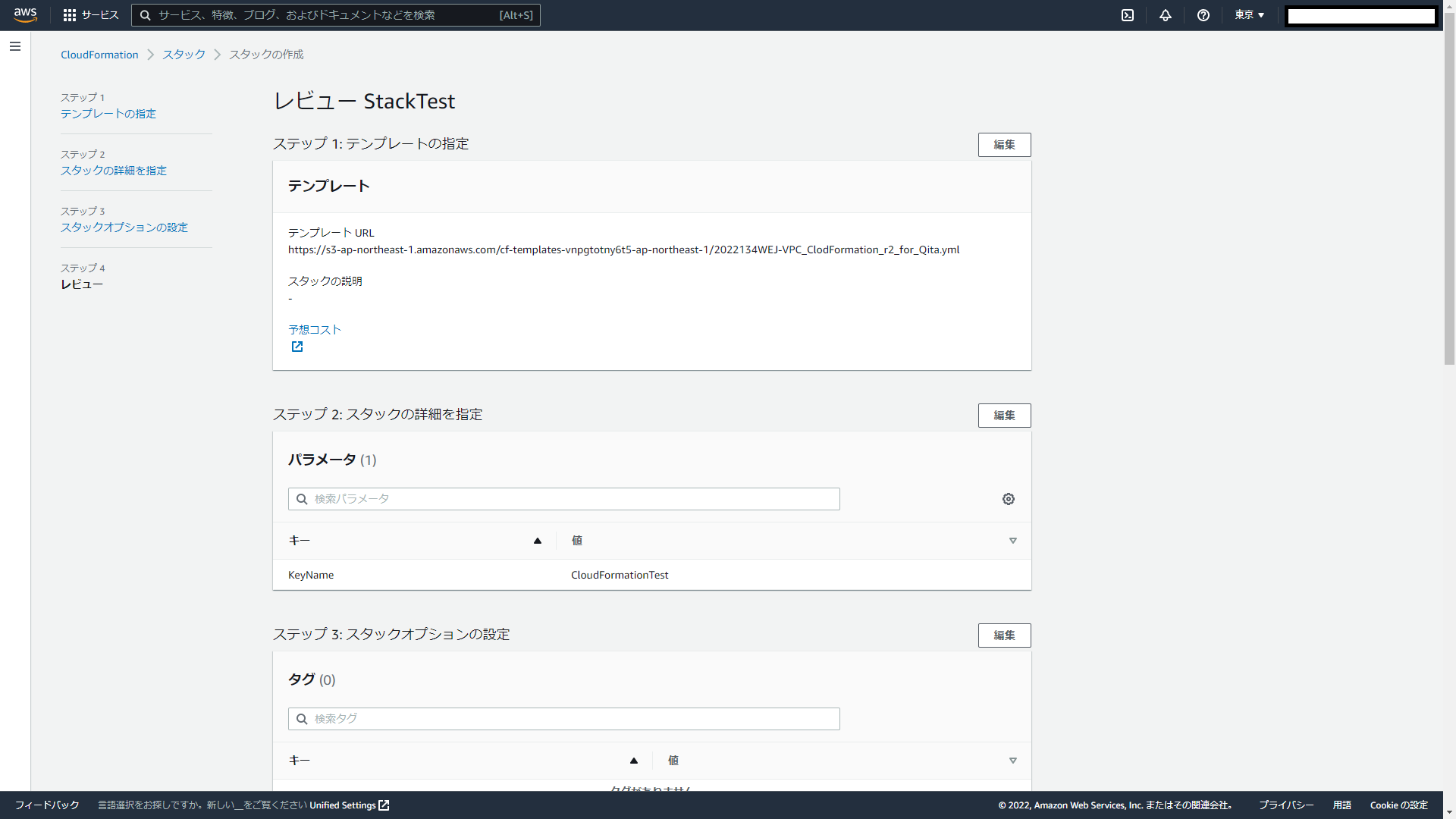Focus the parameter search field

click(x=564, y=499)
